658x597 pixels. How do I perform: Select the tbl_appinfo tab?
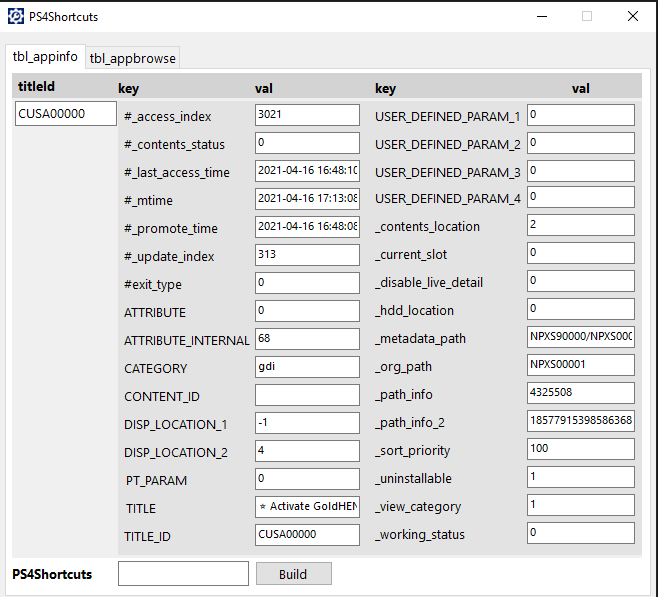(45, 56)
